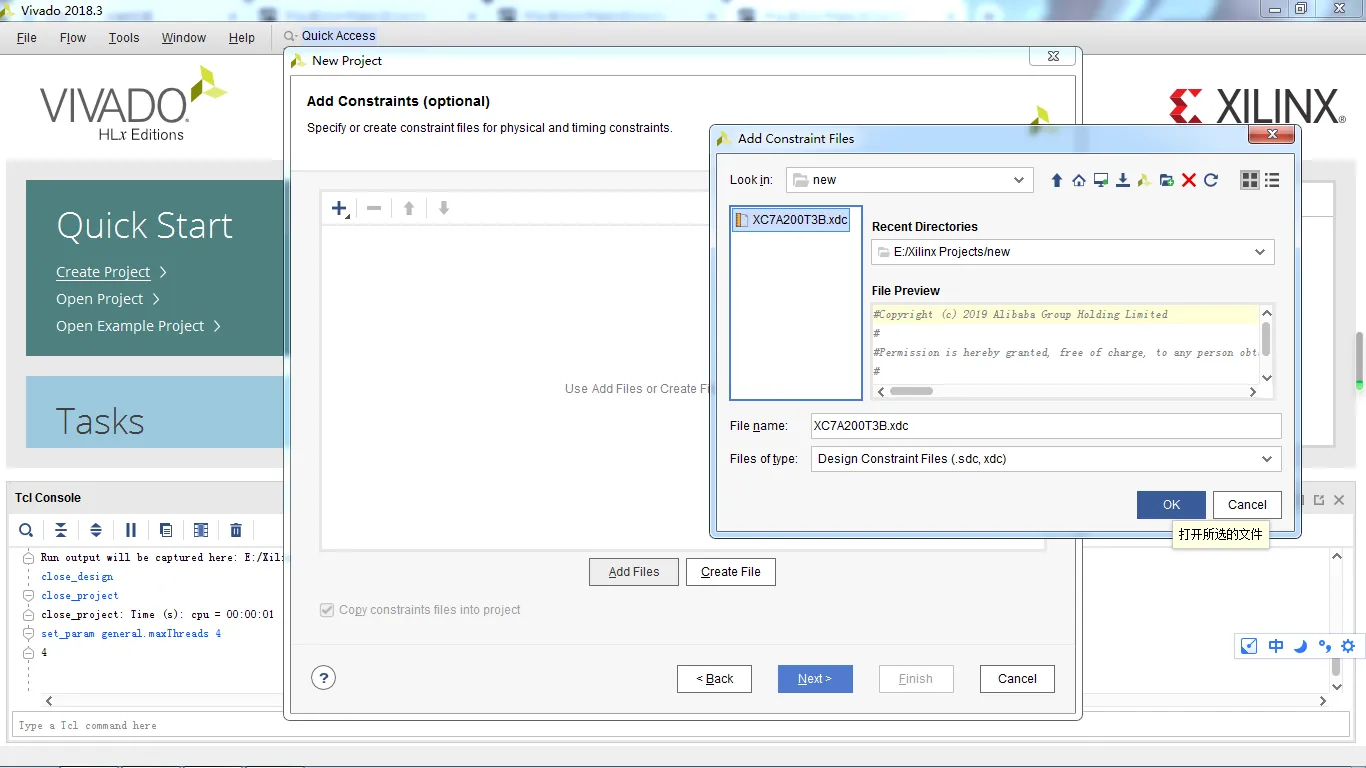
Task: Close the Tcl Console panel
Action: (1337, 499)
